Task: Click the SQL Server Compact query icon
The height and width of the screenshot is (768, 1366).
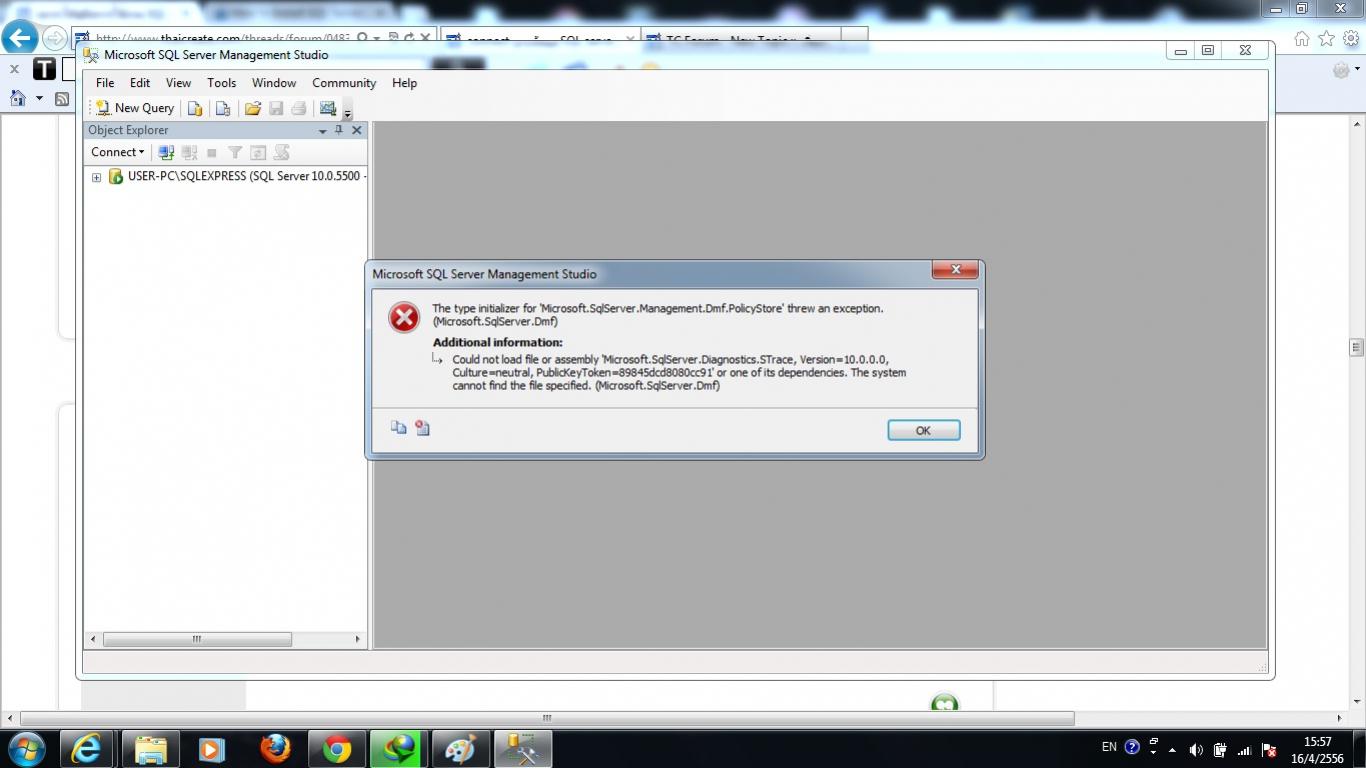Action: [x=223, y=108]
